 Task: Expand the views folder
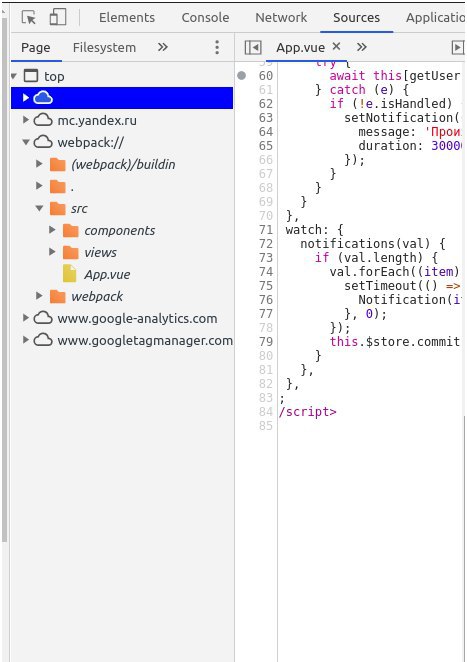click(52, 252)
